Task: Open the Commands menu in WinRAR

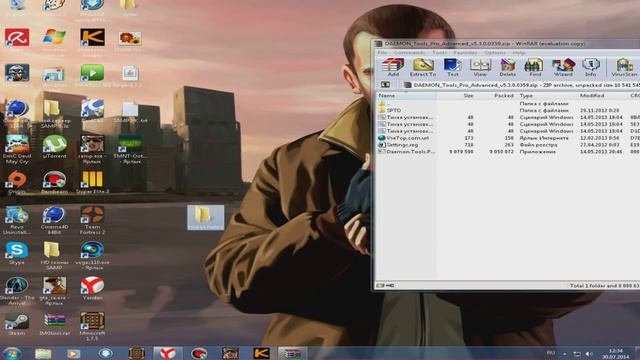Action: (409, 53)
